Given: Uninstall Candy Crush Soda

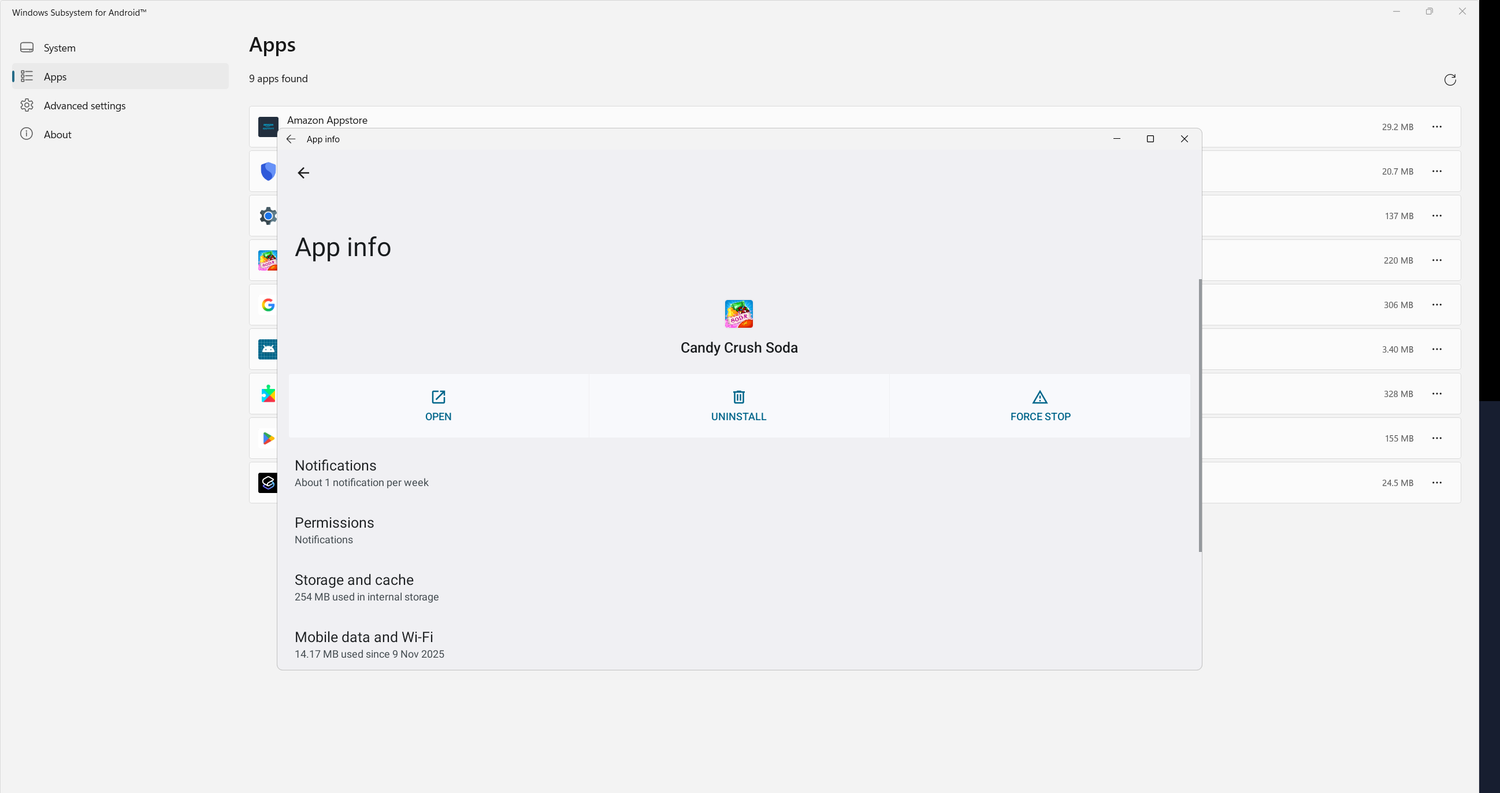Looking at the screenshot, I should [738, 406].
